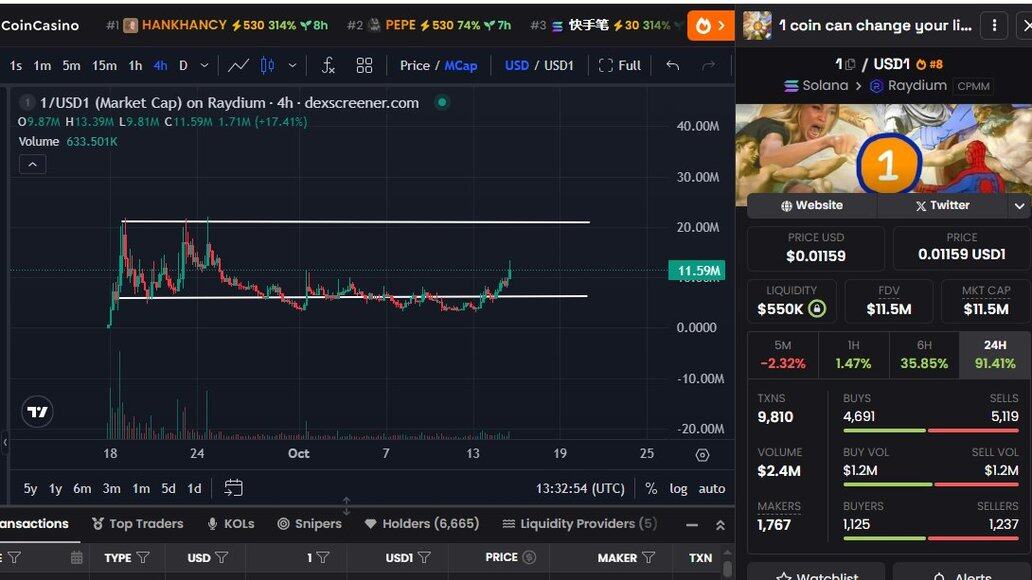Screen dimensions: 1032x580
Task: Open the indicators (fx) menu
Action: tap(328, 66)
